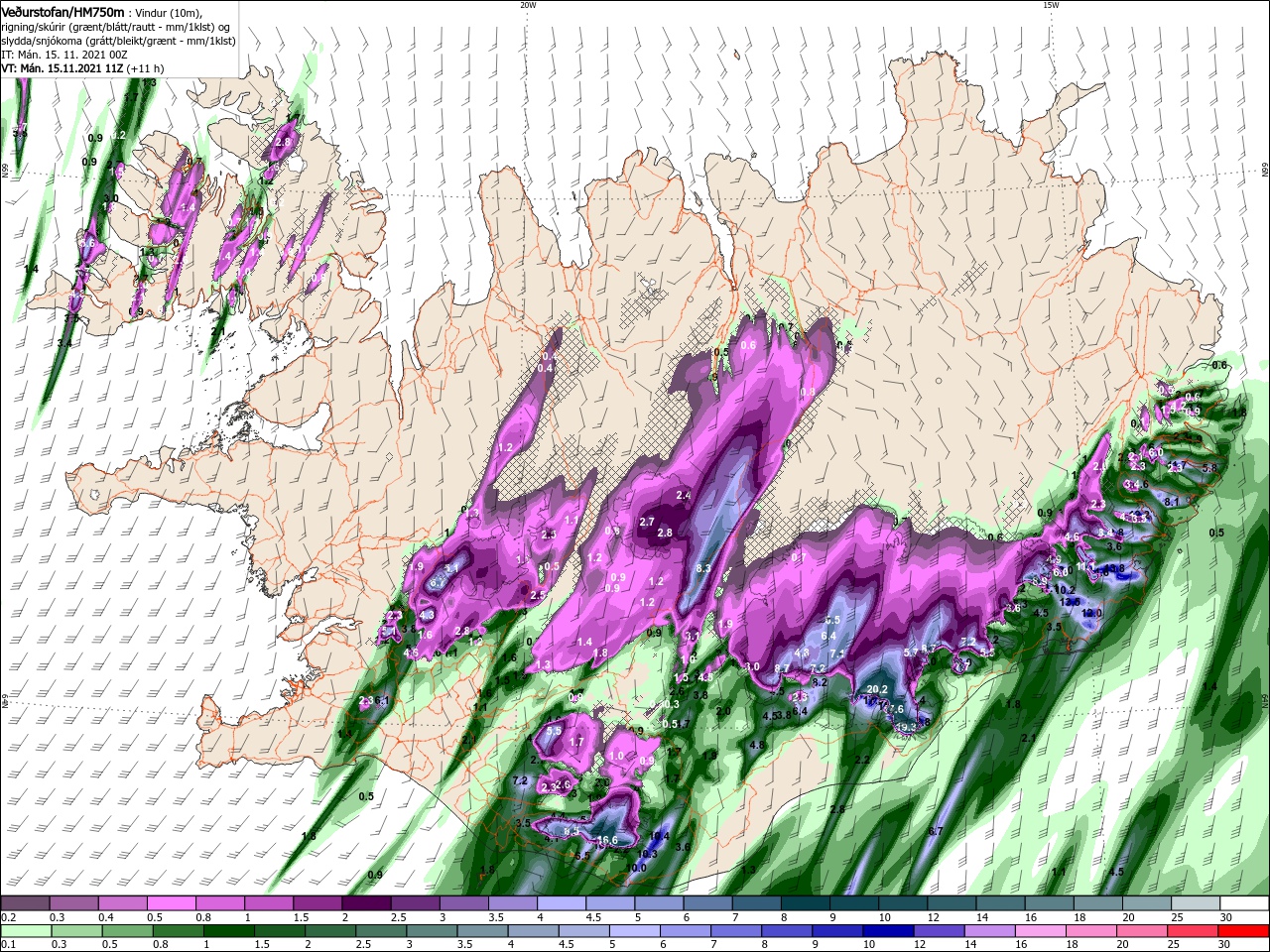Viewport: 1270px width, 952px height.
Task: Click the 12.0 precipitation value on the map
Action: pos(1091,613)
